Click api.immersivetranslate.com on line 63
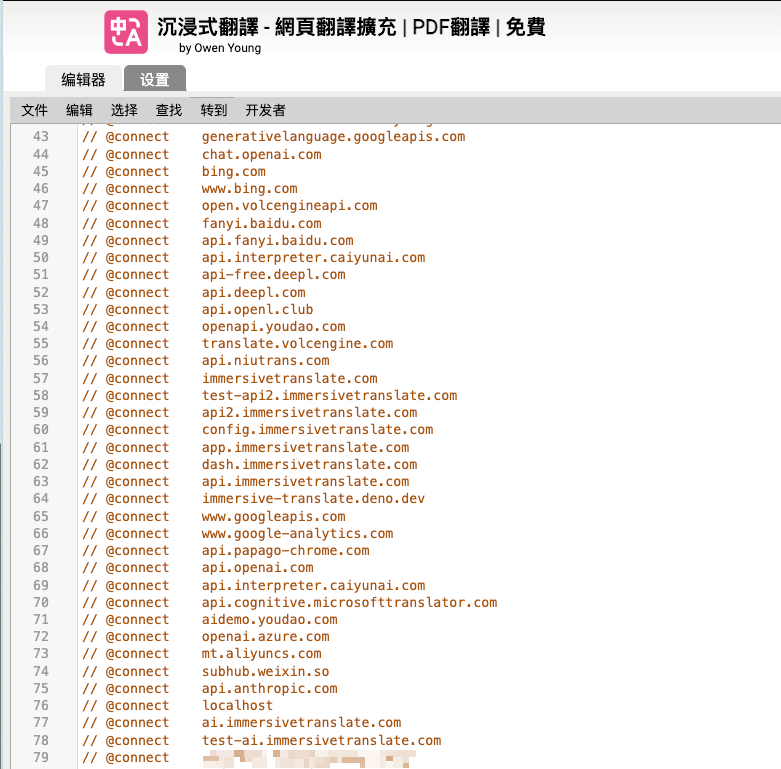This screenshot has width=781, height=769. (x=305, y=481)
